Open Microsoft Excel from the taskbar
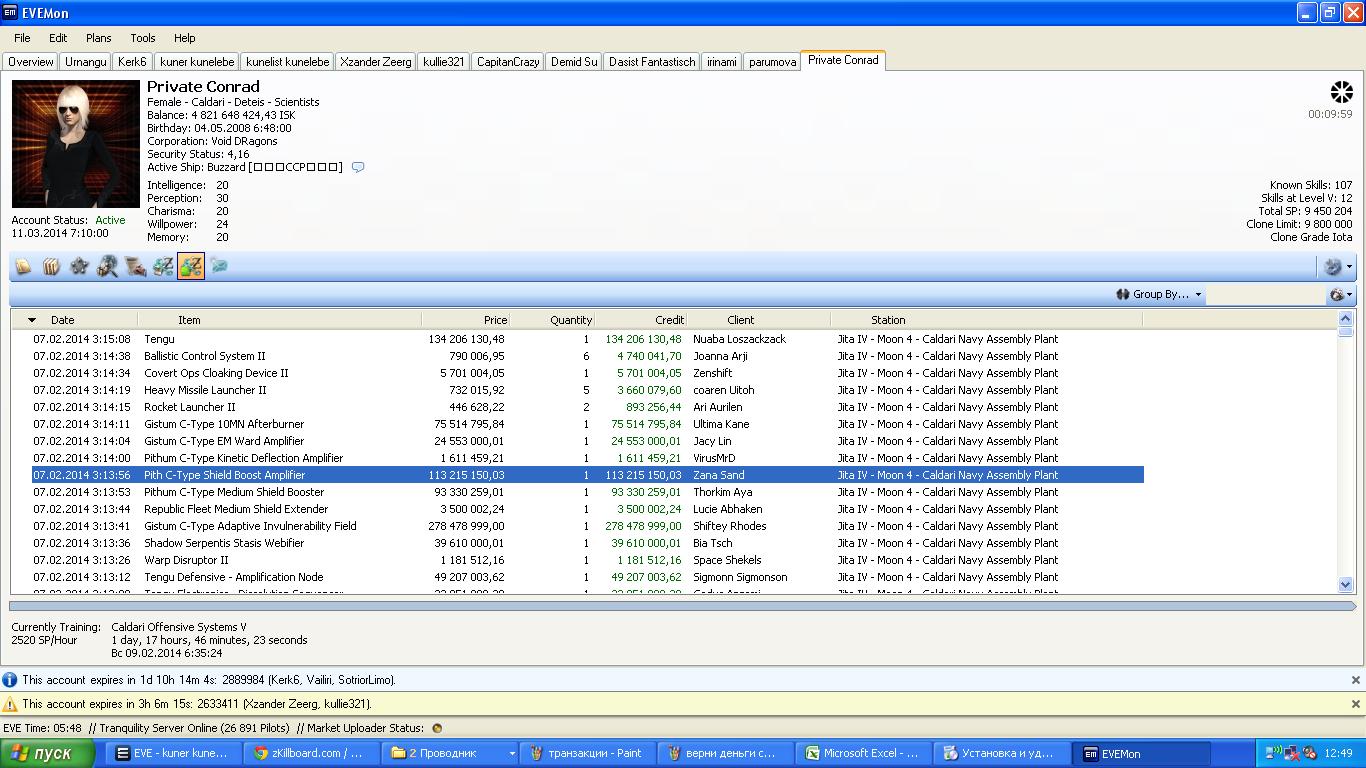Screen dimensions: 1366x768 coord(862,753)
